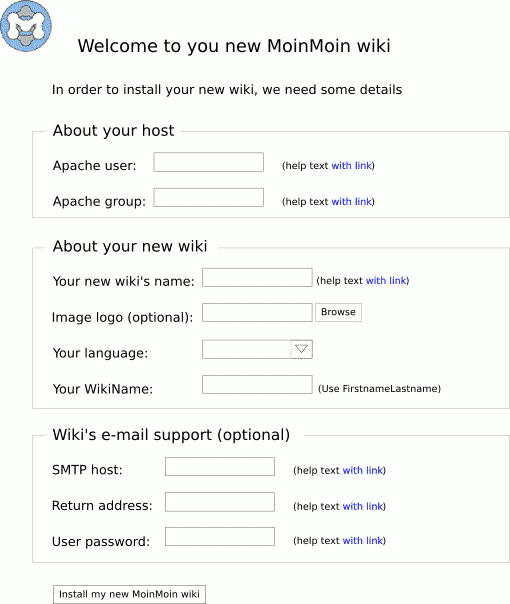The width and height of the screenshot is (510, 604).
Task: Click the Your WikiName input field
Action: [x=257, y=384]
